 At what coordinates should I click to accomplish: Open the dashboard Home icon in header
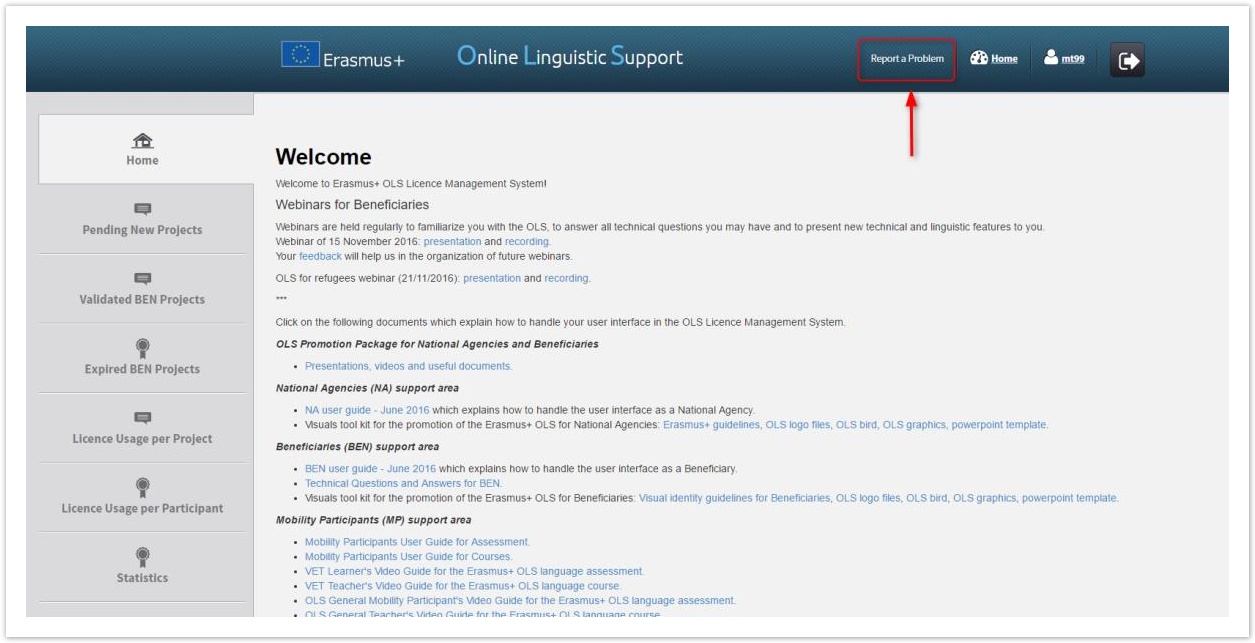click(x=979, y=58)
